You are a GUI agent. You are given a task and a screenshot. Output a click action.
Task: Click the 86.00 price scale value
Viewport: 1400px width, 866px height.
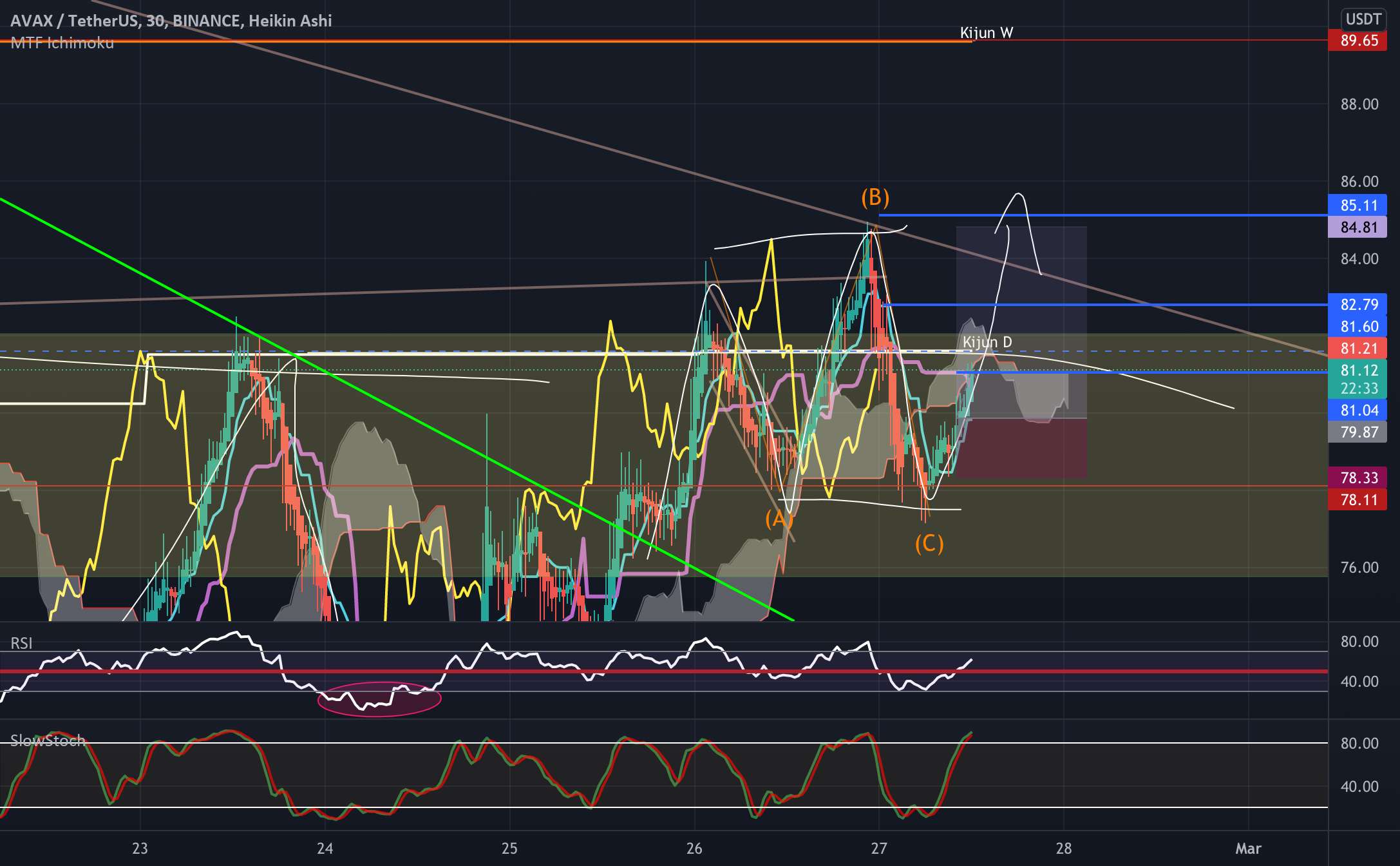click(x=1359, y=182)
